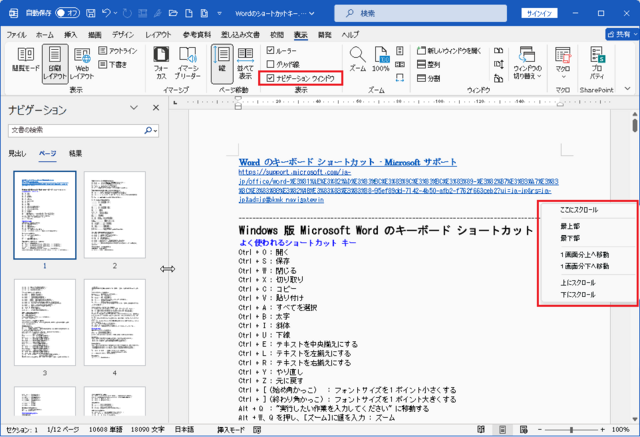The image size is (640, 437).
Task: Uncheck the ルーラー ruler checkbox
Action: pos(270,50)
